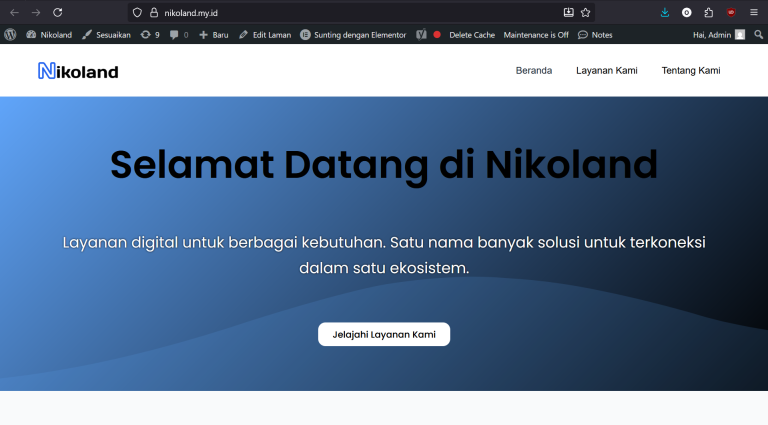Viewport: 768px width, 425px height.
Task: Open the comments bubble with 0
Action: (x=179, y=35)
